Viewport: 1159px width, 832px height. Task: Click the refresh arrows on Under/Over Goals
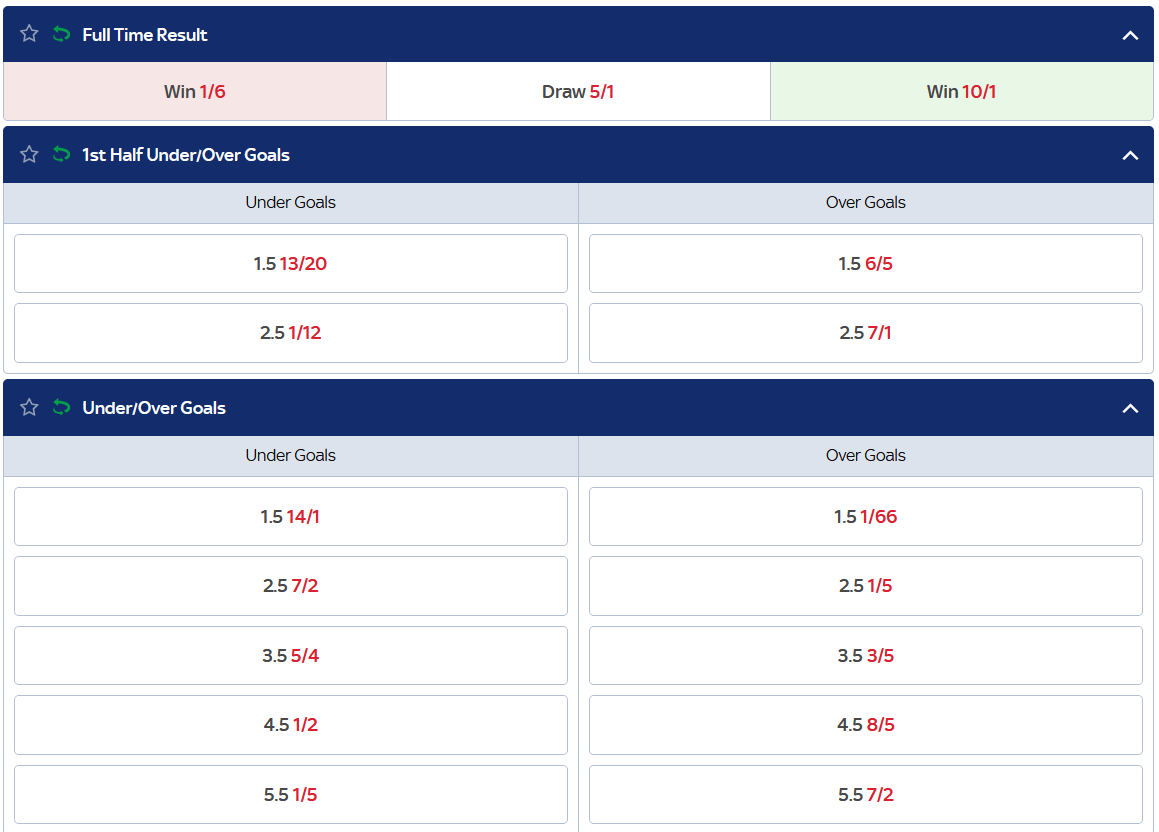coord(60,408)
